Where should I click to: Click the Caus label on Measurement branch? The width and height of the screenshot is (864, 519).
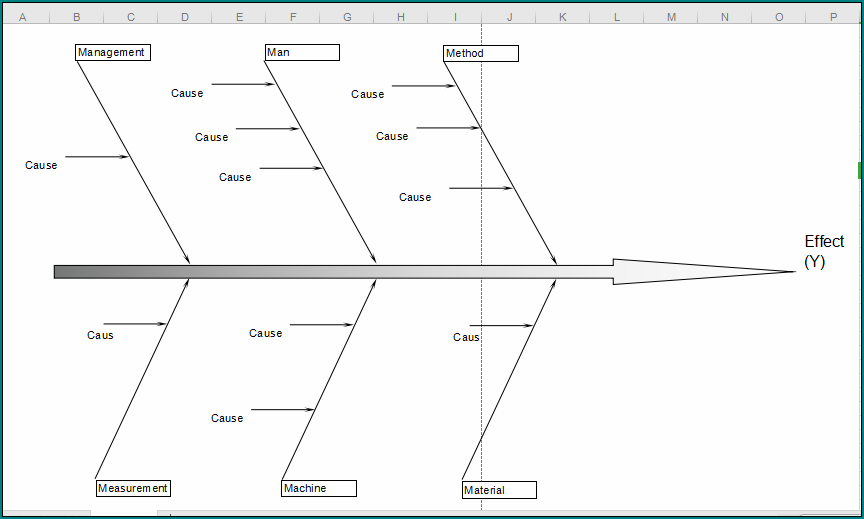tap(100, 335)
